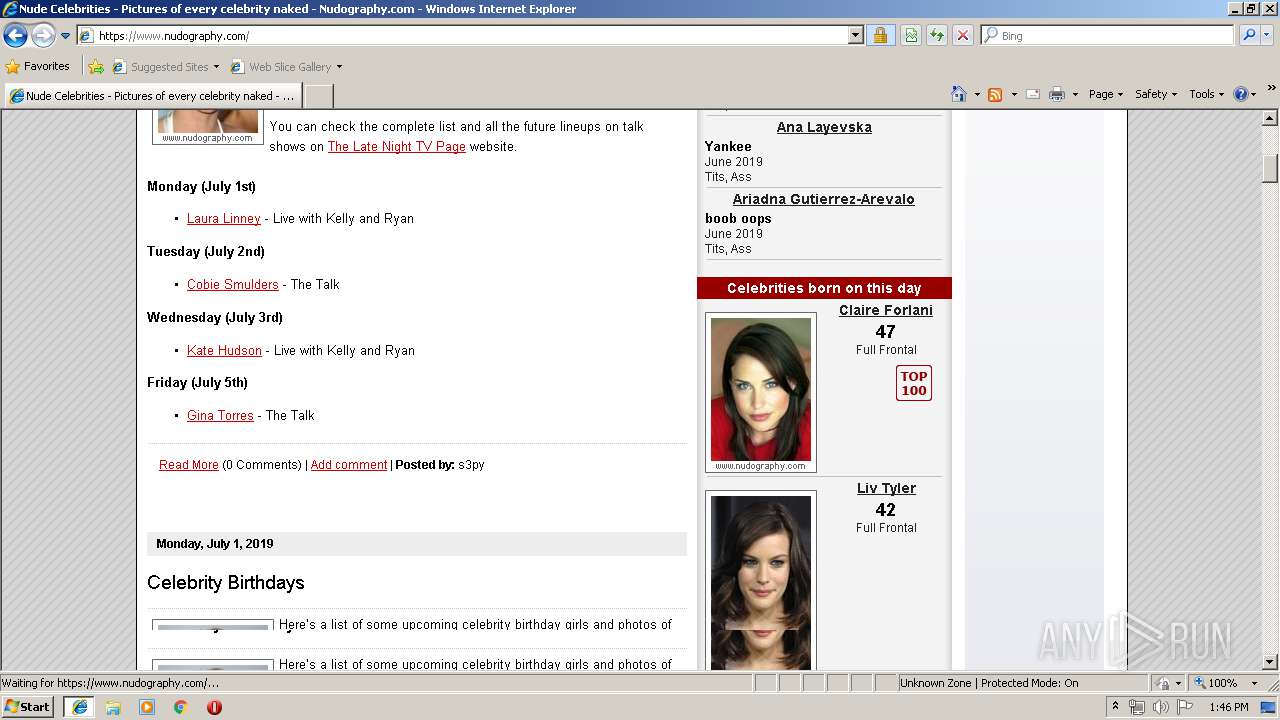Click the Monday, July 1, 2019 date bar
This screenshot has width=1280, height=720.
click(417, 544)
